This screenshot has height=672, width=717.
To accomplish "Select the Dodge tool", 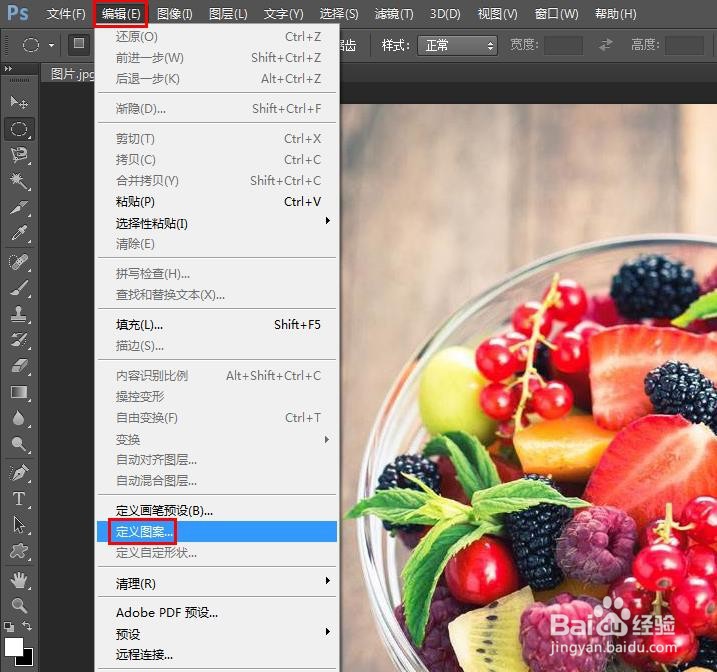I will point(19,444).
